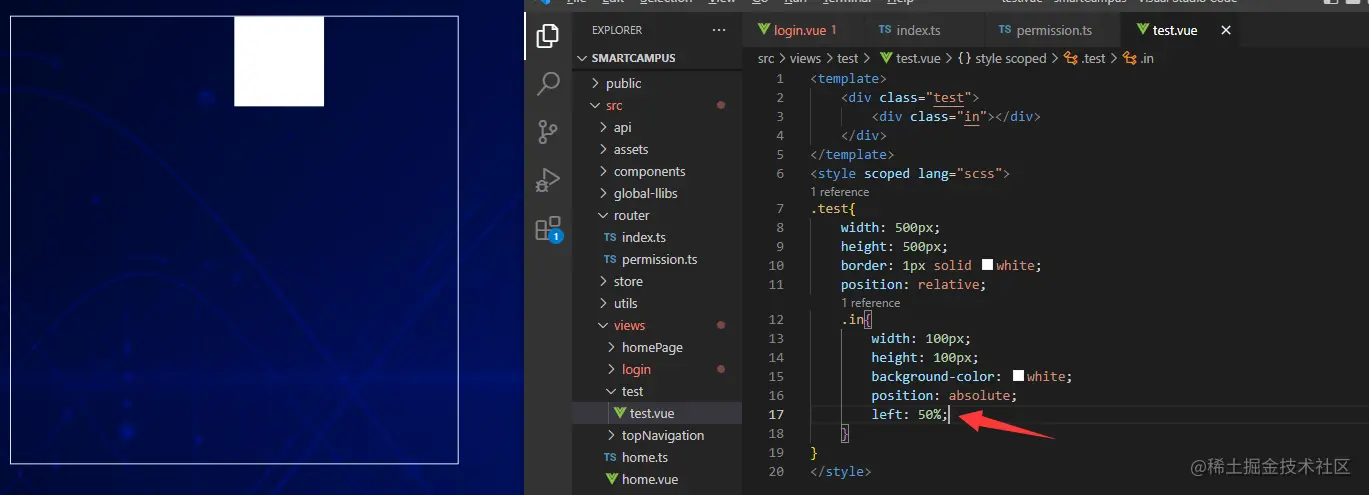Open the 1 reference lens above .in

click(x=870, y=303)
